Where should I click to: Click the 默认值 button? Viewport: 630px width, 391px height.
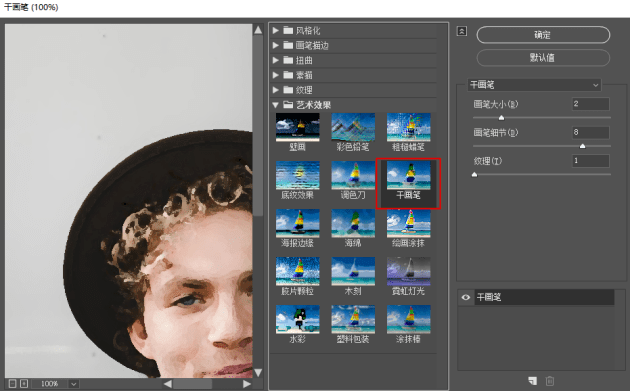pos(543,57)
